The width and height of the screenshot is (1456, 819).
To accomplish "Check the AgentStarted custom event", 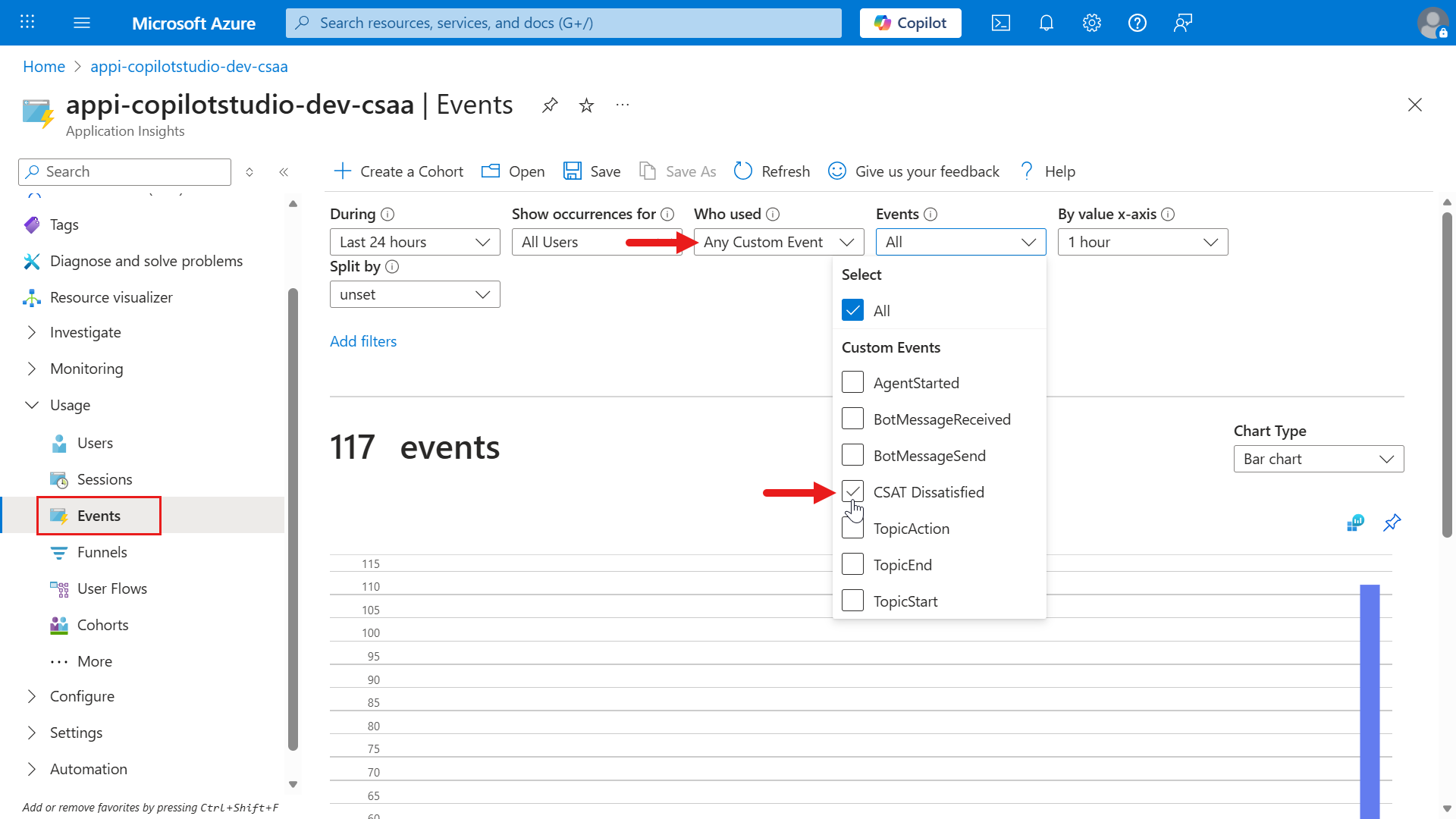I will (x=852, y=382).
